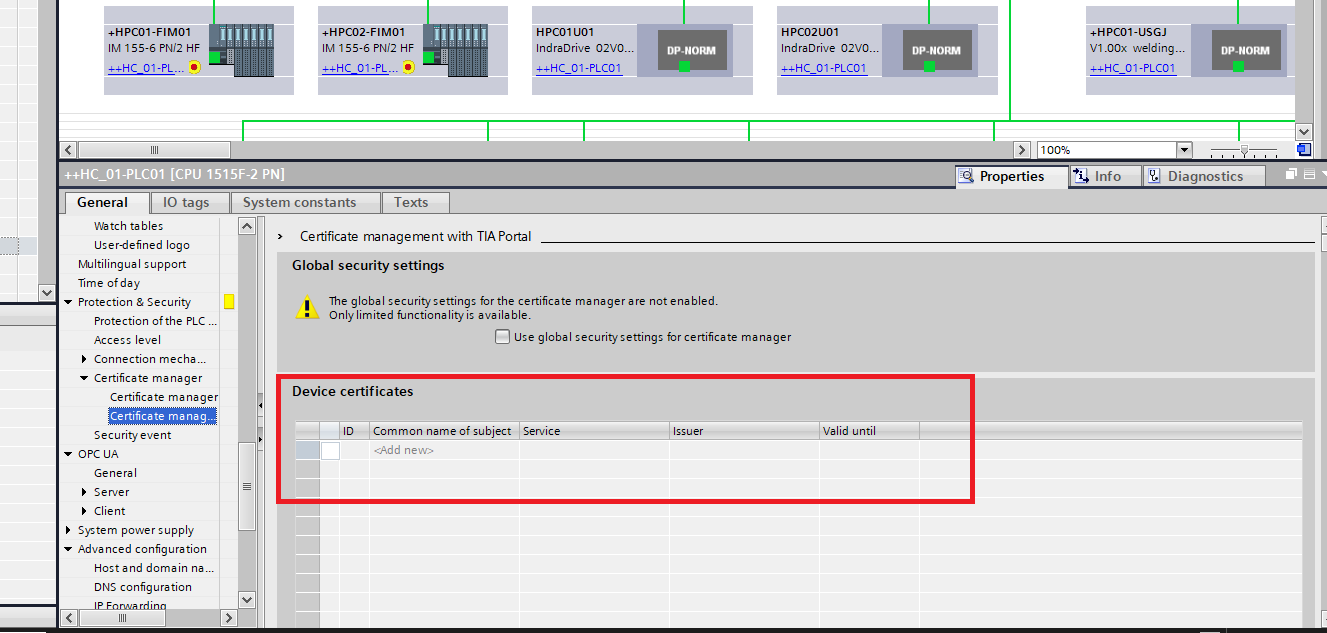Screen dimensions: 1327x633
Task: Click the Valid until column header
Action: click(x=869, y=431)
